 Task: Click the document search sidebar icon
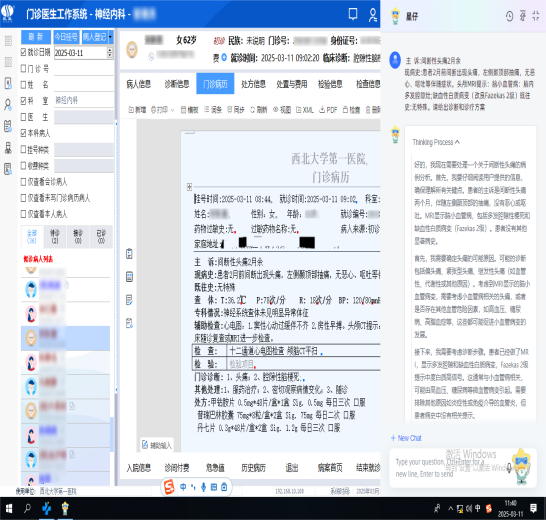point(8,169)
